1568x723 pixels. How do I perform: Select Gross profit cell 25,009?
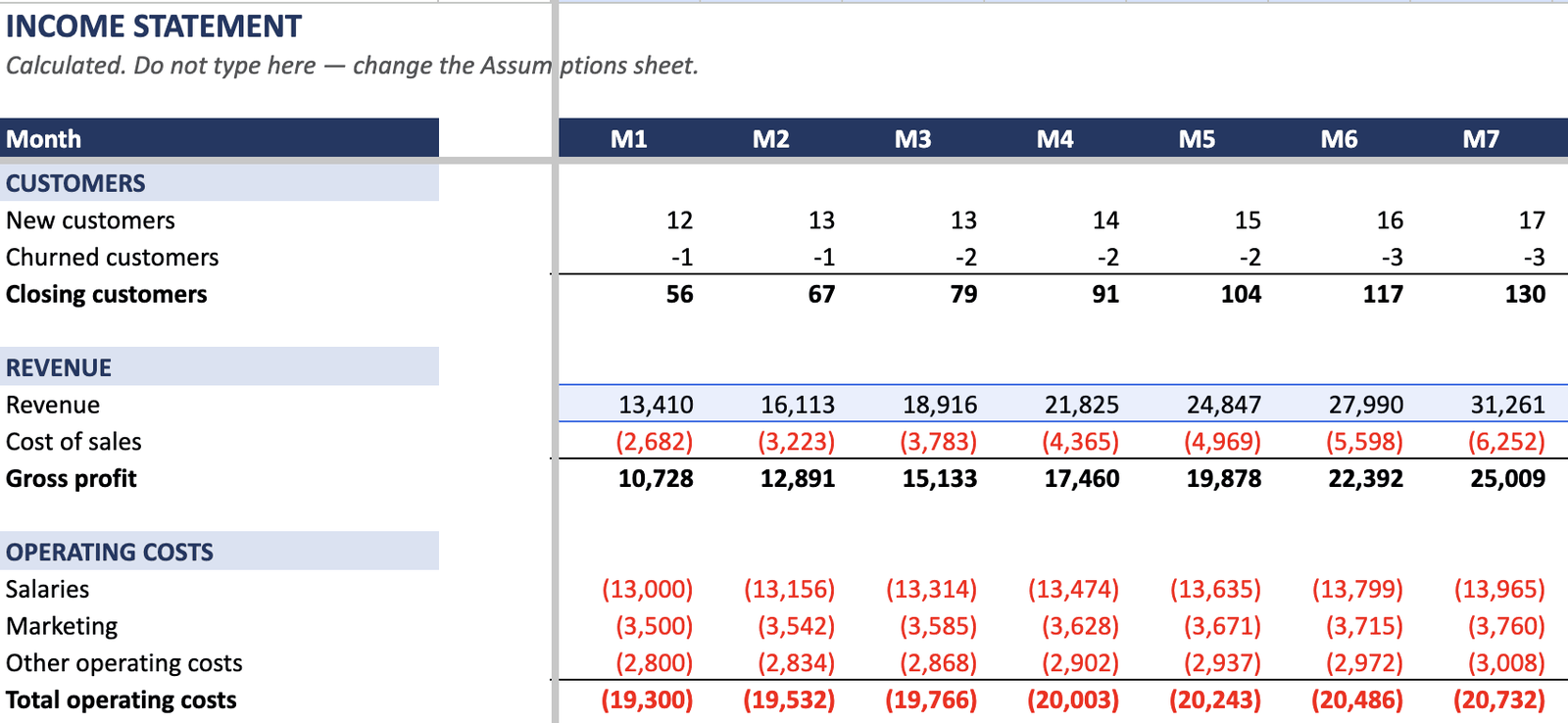[x=1508, y=478]
